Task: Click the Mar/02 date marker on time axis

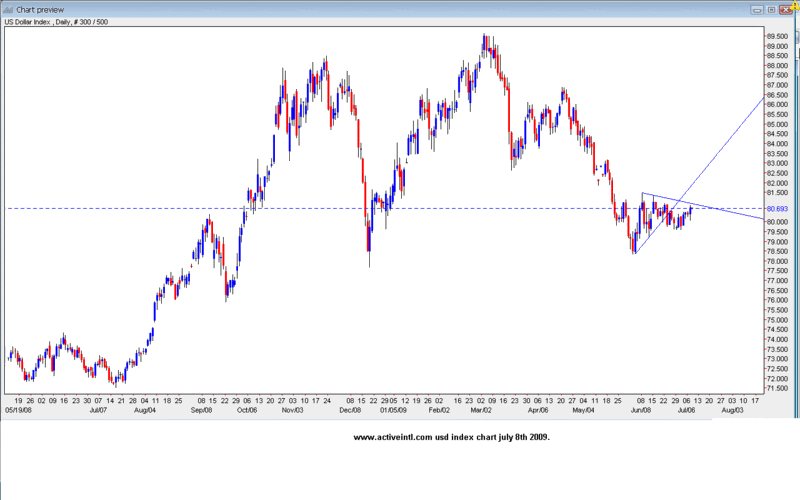Action: pos(481,410)
